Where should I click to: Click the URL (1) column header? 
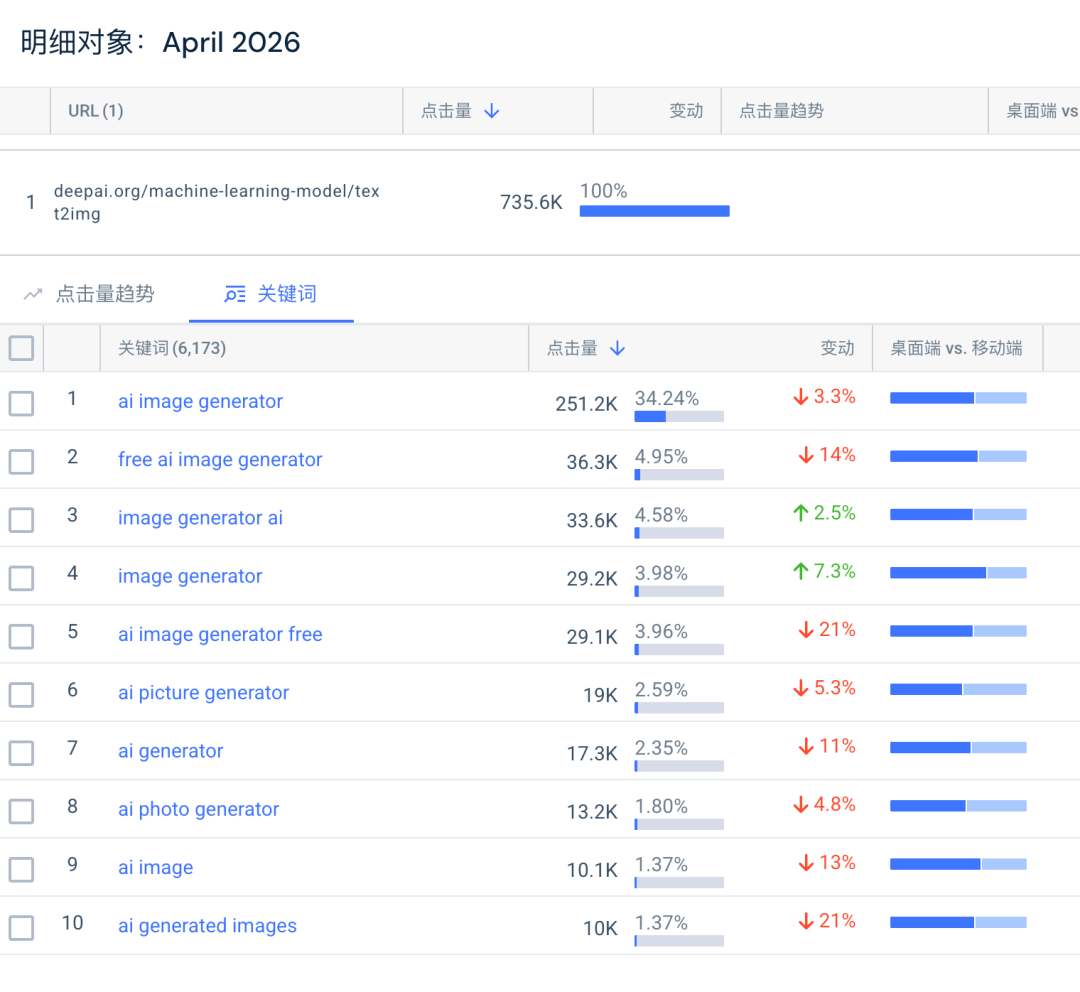tap(96, 111)
